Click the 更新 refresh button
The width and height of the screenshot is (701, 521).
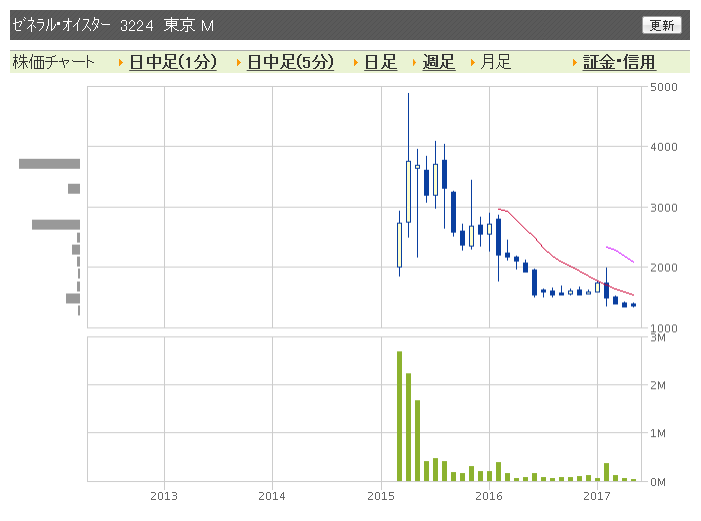pos(662,25)
